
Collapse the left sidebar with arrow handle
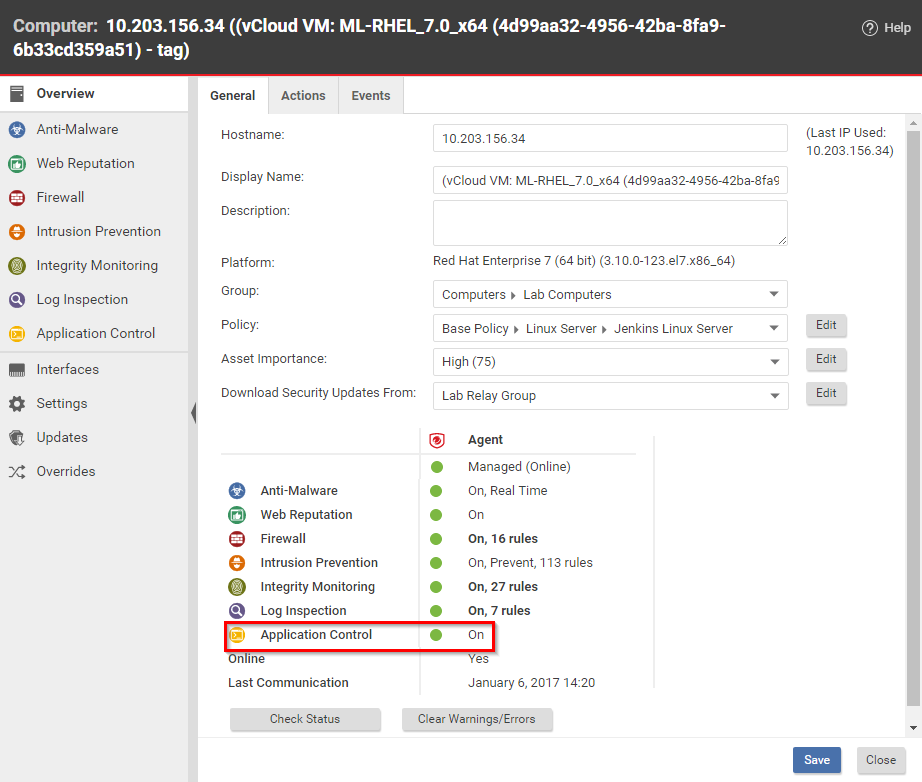click(193, 413)
